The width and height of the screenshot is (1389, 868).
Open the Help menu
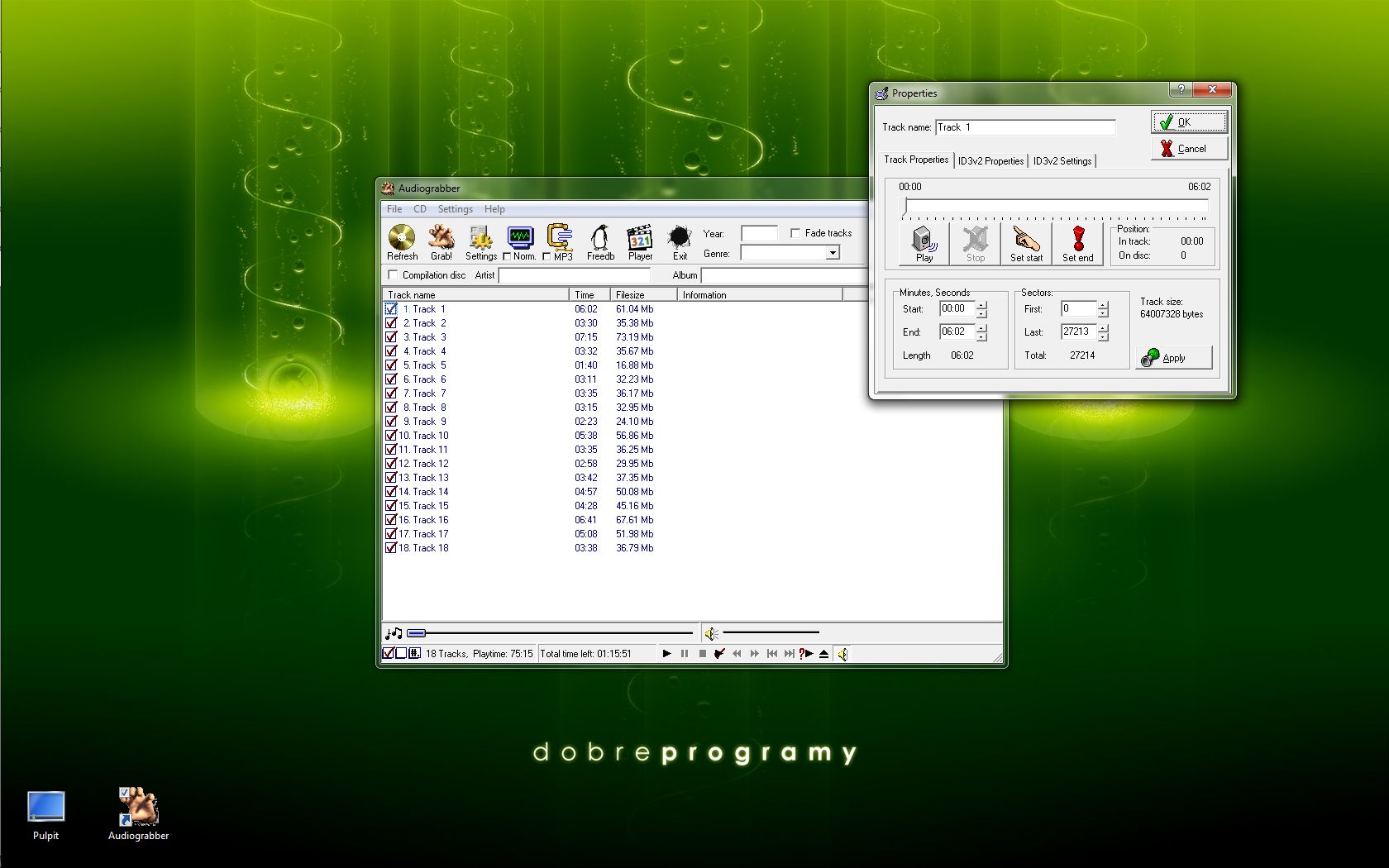coord(494,209)
